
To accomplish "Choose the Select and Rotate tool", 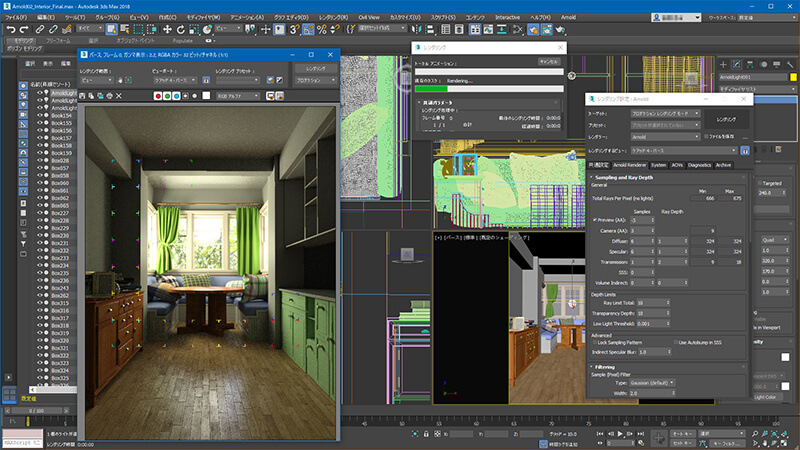I will 181,30.
